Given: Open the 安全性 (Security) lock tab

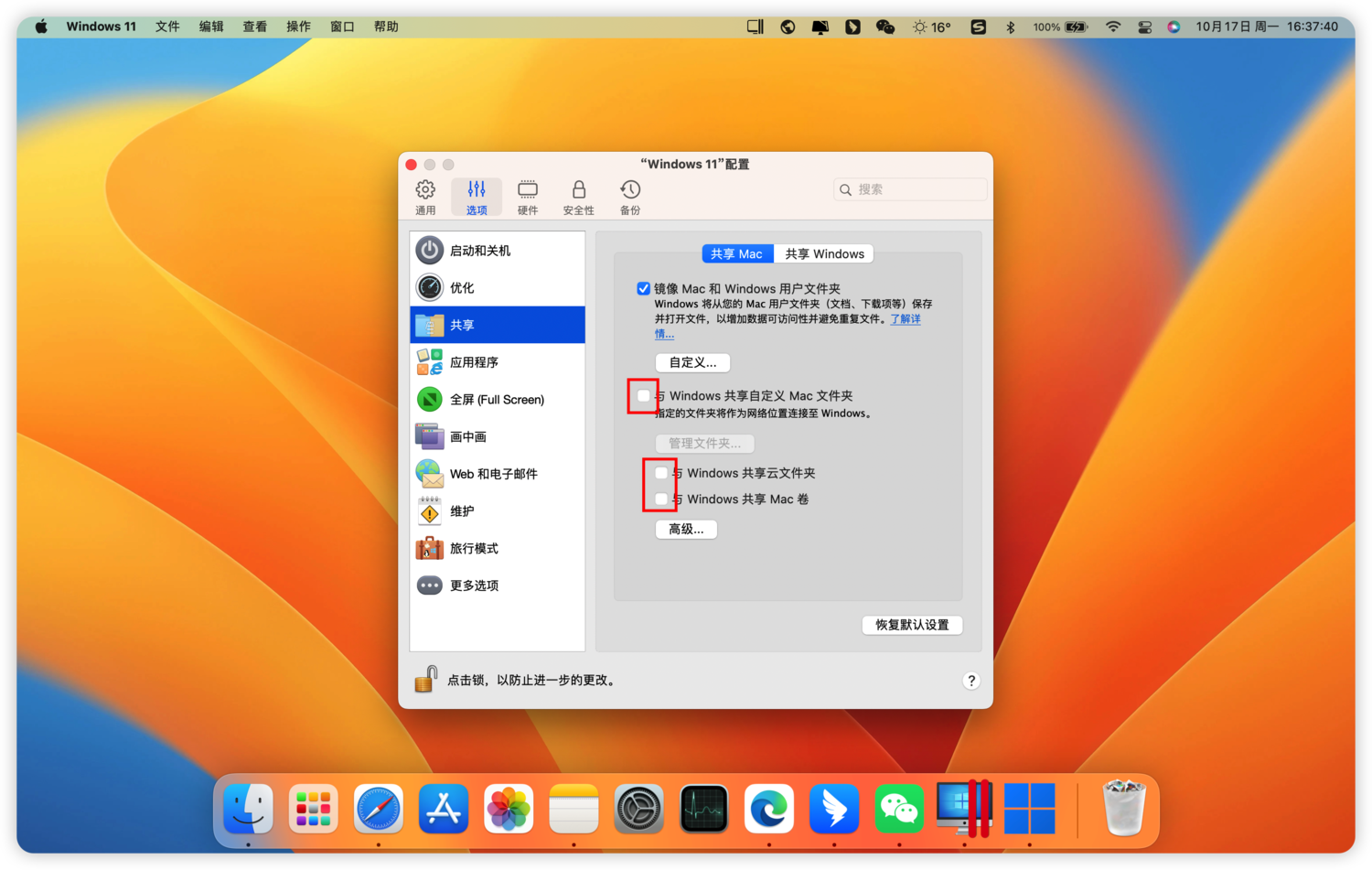Looking at the screenshot, I should pyautogui.click(x=578, y=198).
